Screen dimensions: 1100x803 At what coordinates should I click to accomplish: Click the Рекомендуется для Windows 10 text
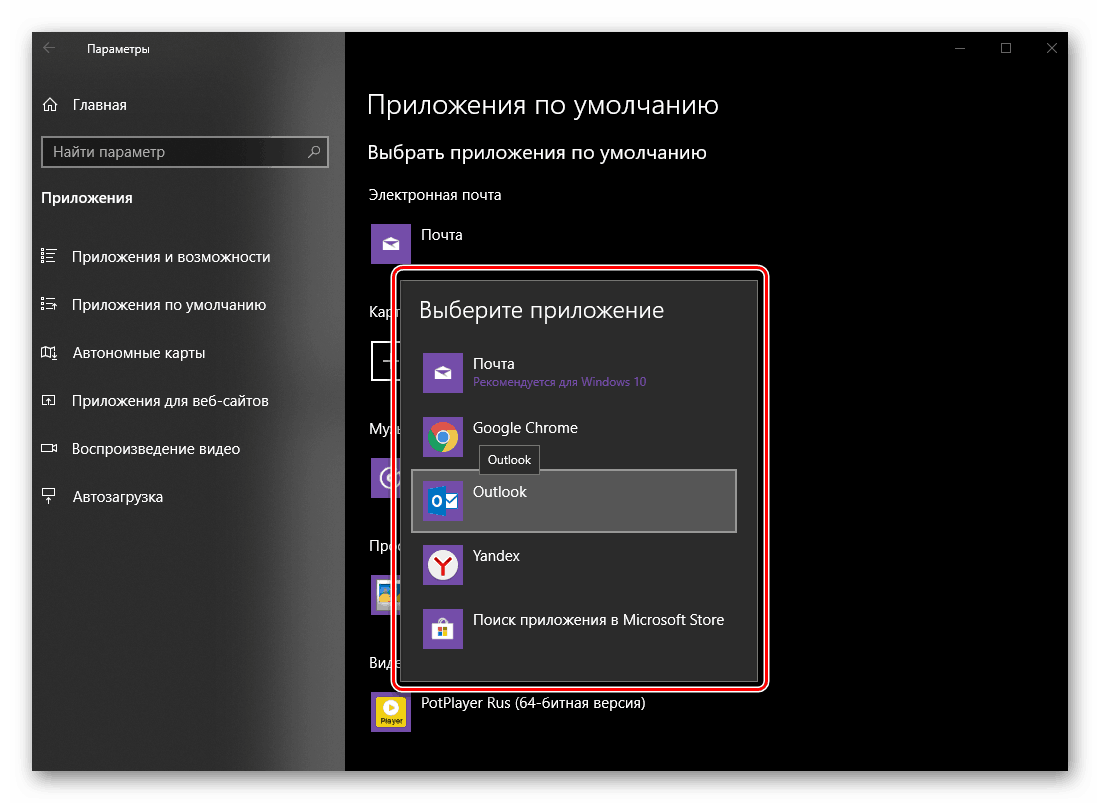pyautogui.click(x=559, y=382)
